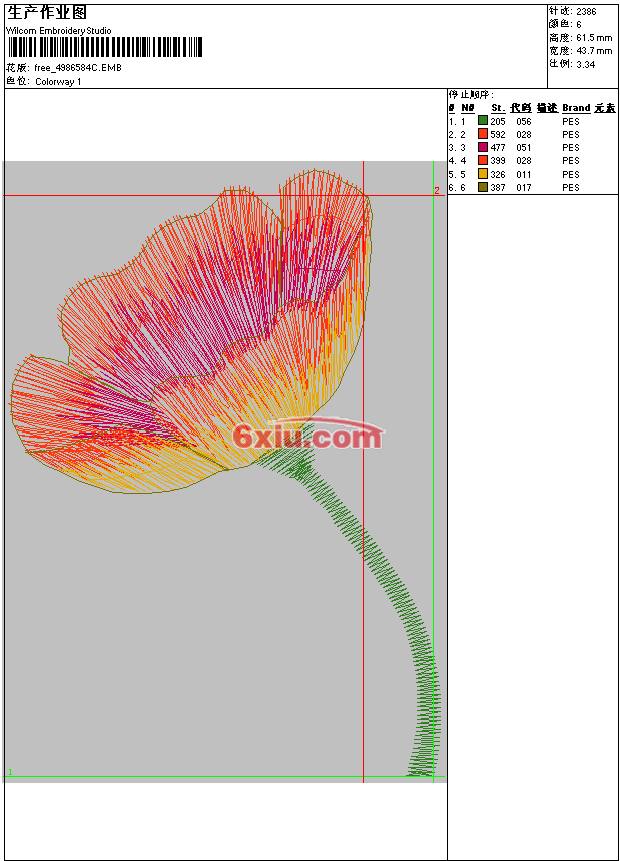Select stitch count 592 in row 2

point(498,135)
